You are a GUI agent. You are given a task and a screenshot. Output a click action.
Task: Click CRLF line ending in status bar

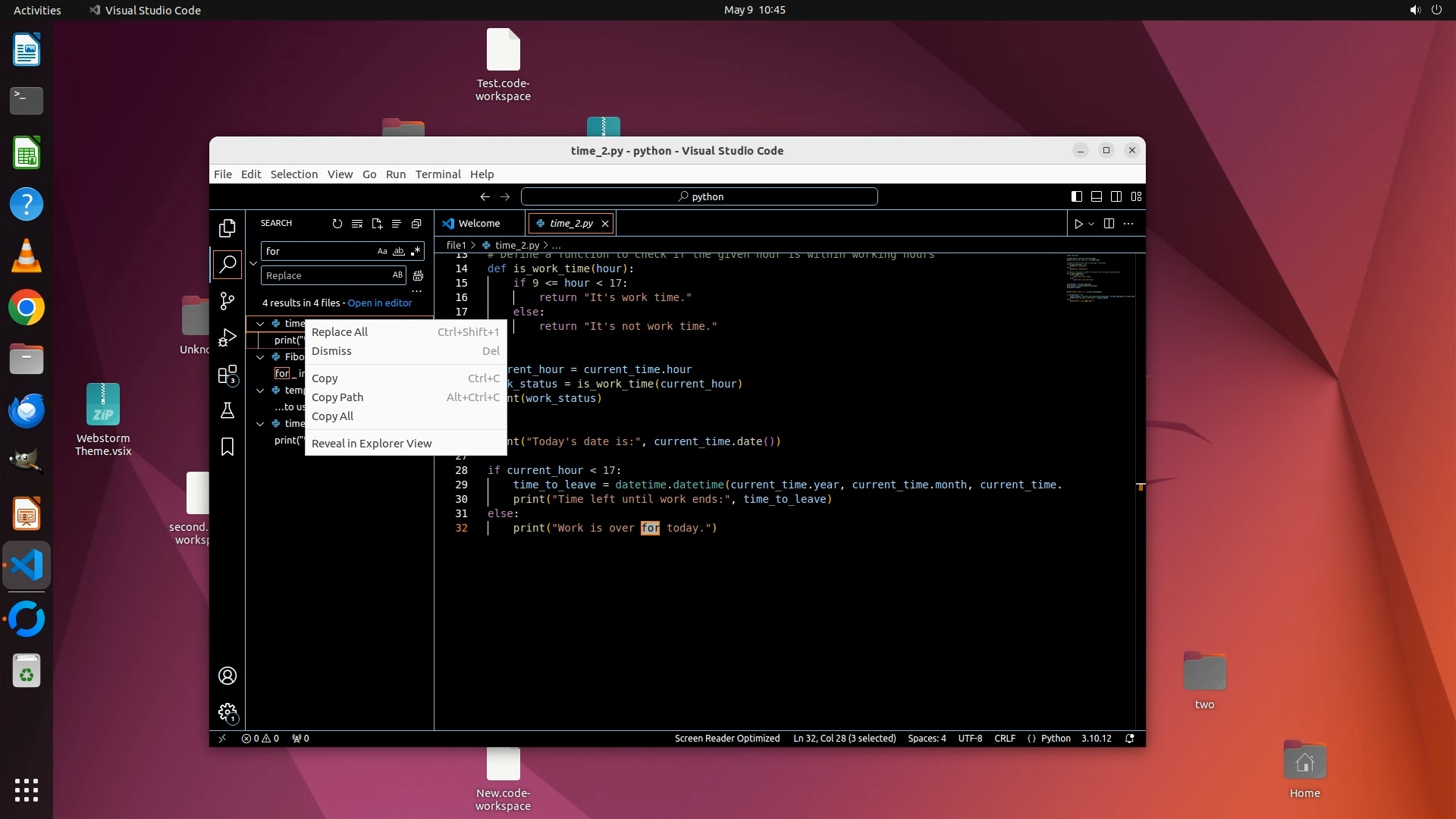pos(1004,739)
